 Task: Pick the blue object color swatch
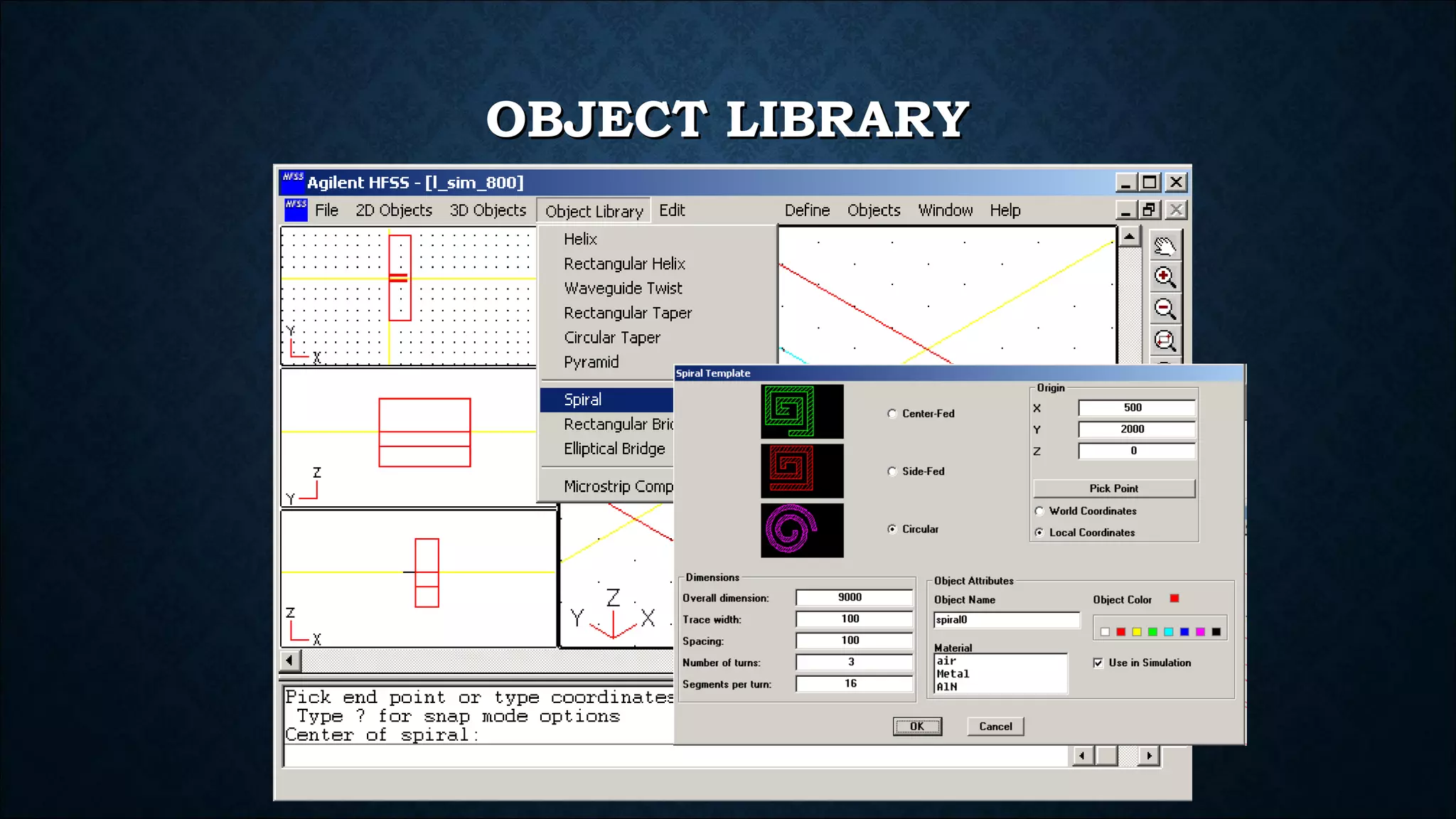(1184, 632)
